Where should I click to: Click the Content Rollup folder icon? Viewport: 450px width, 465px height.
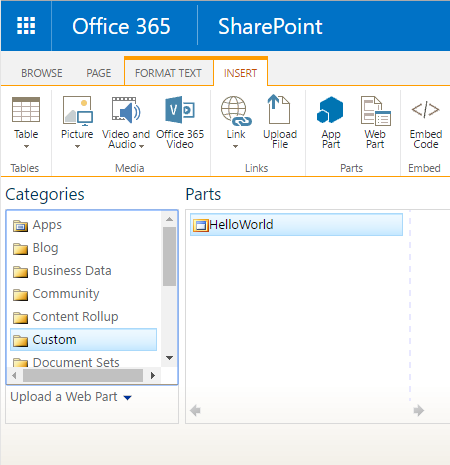pos(20,318)
